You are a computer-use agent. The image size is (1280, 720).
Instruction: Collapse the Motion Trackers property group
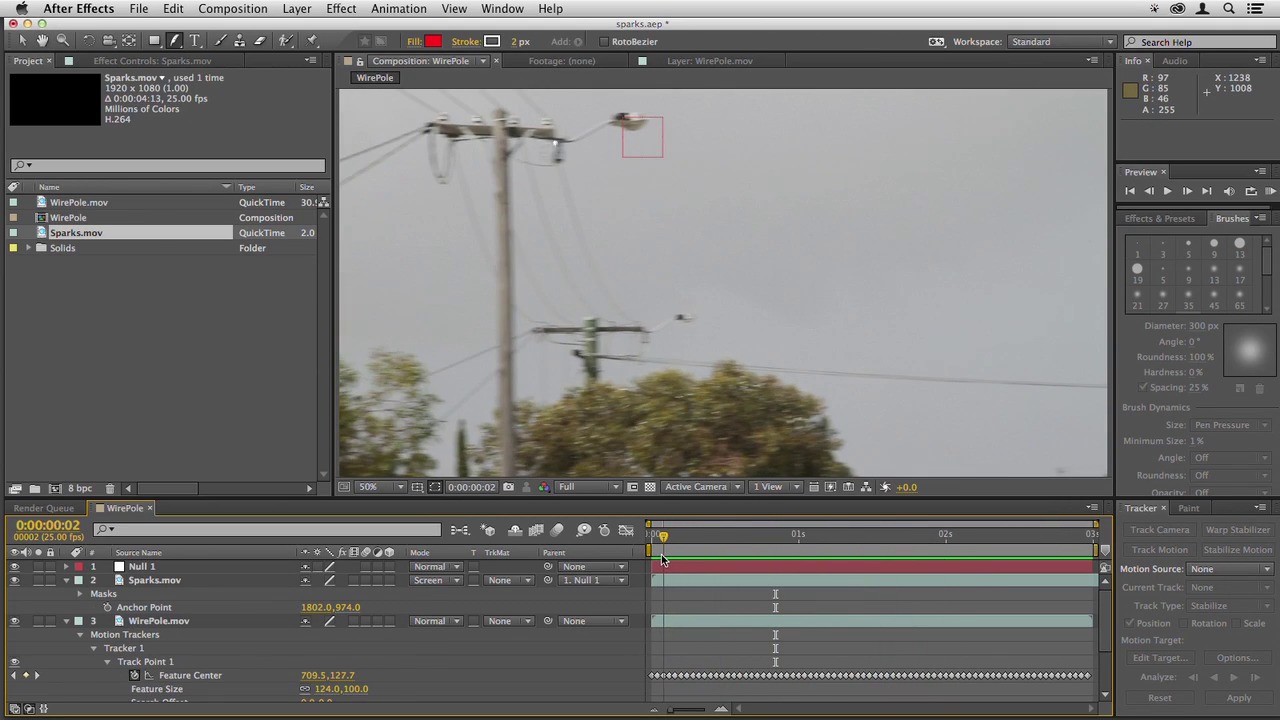tap(80, 635)
